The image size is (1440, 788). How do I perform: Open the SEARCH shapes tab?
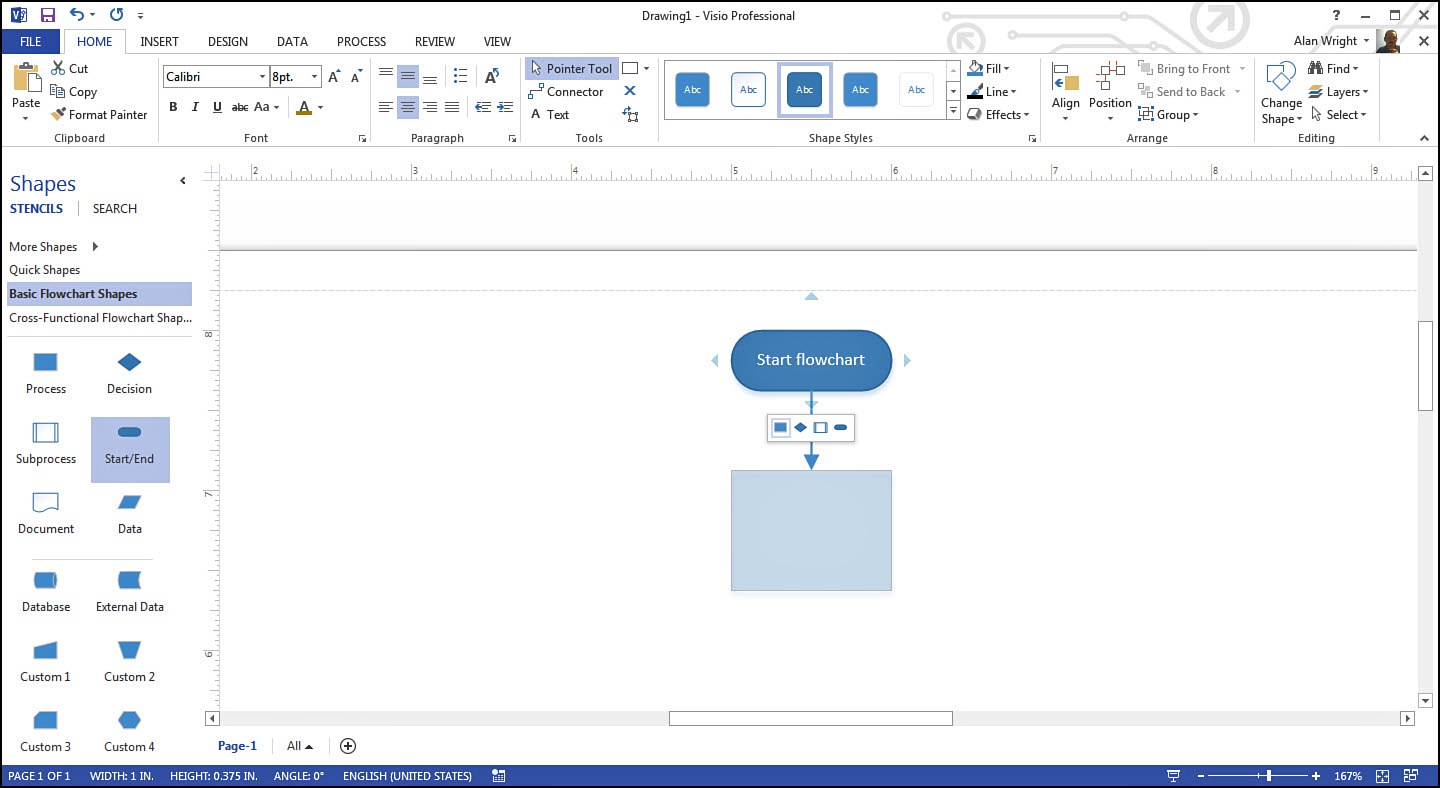point(115,208)
